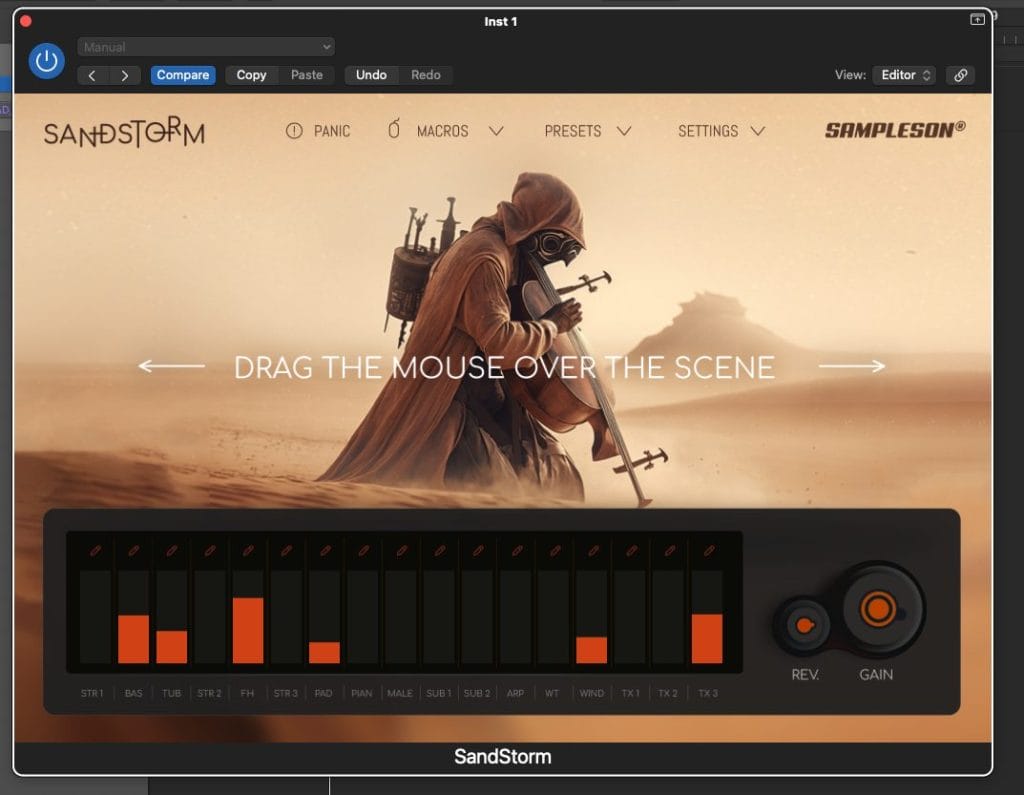Click the "SandStorm" footer label

pyautogui.click(x=503, y=756)
